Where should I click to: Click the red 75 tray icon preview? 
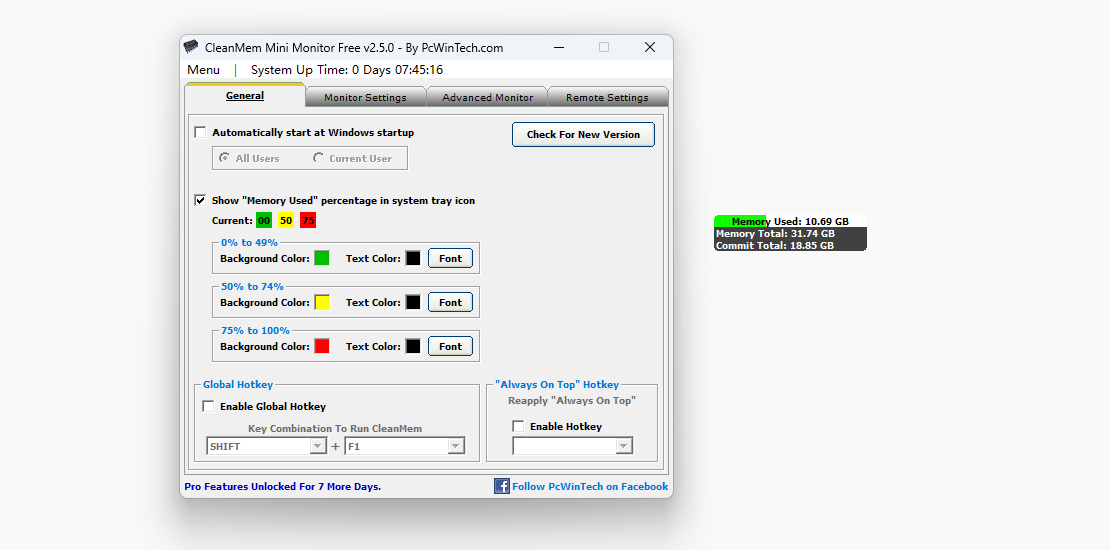[x=308, y=220]
